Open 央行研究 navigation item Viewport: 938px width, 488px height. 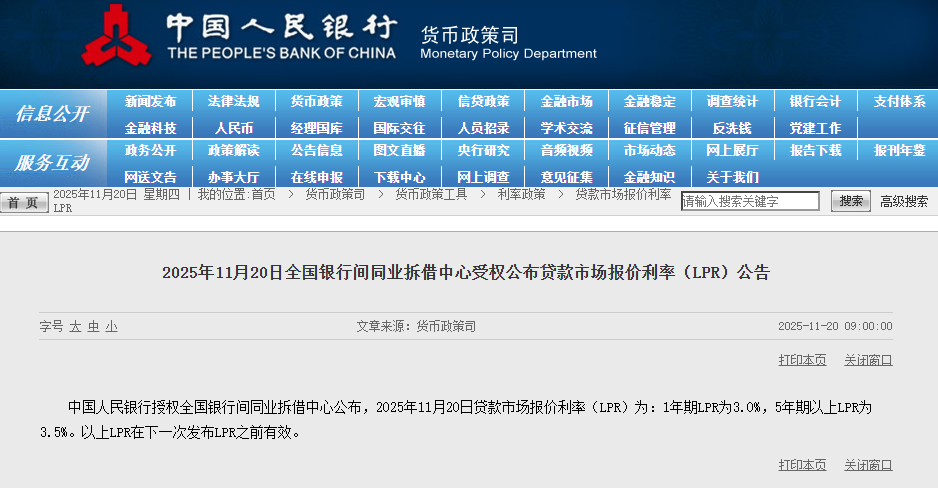pyautogui.click(x=483, y=151)
